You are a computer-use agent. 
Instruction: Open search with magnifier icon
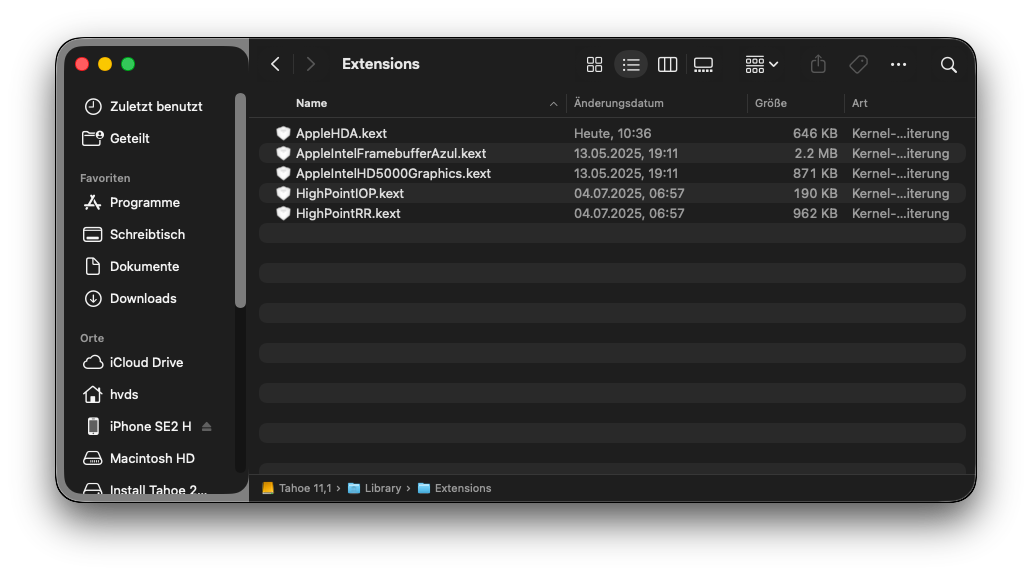pyautogui.click(x=948, y=65)
